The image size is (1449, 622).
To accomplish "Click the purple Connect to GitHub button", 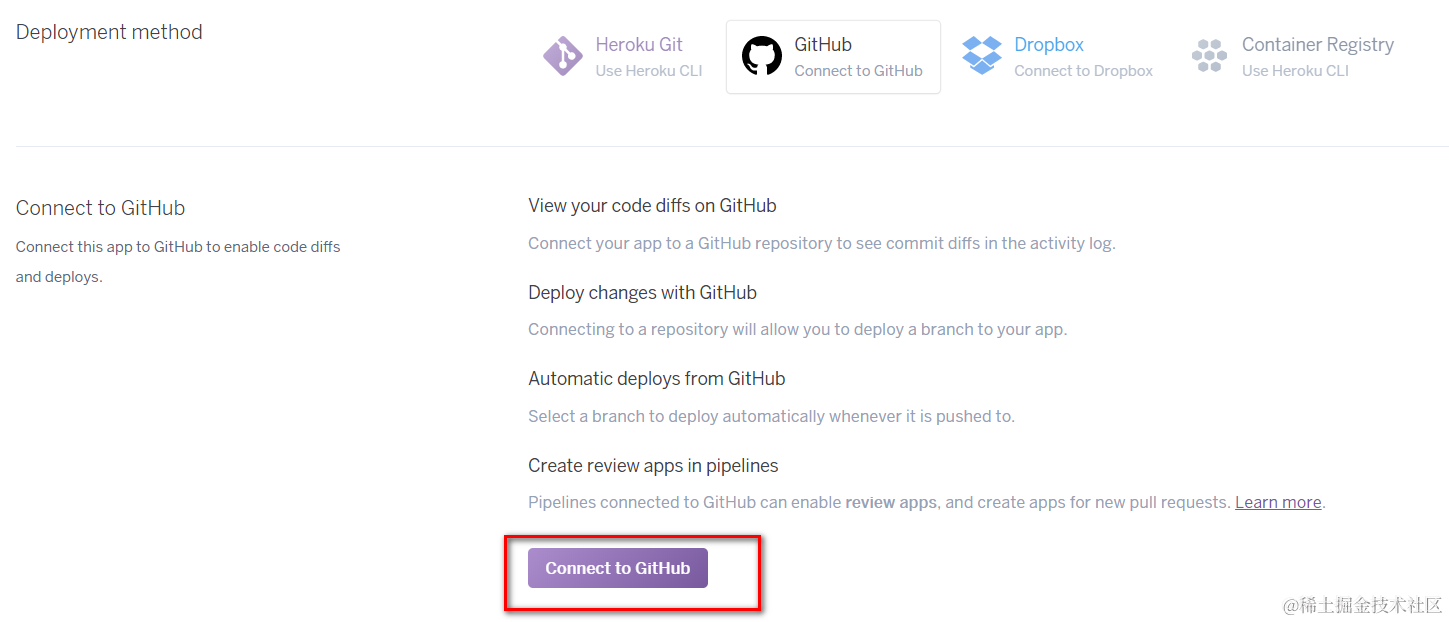I will (618, 568).
